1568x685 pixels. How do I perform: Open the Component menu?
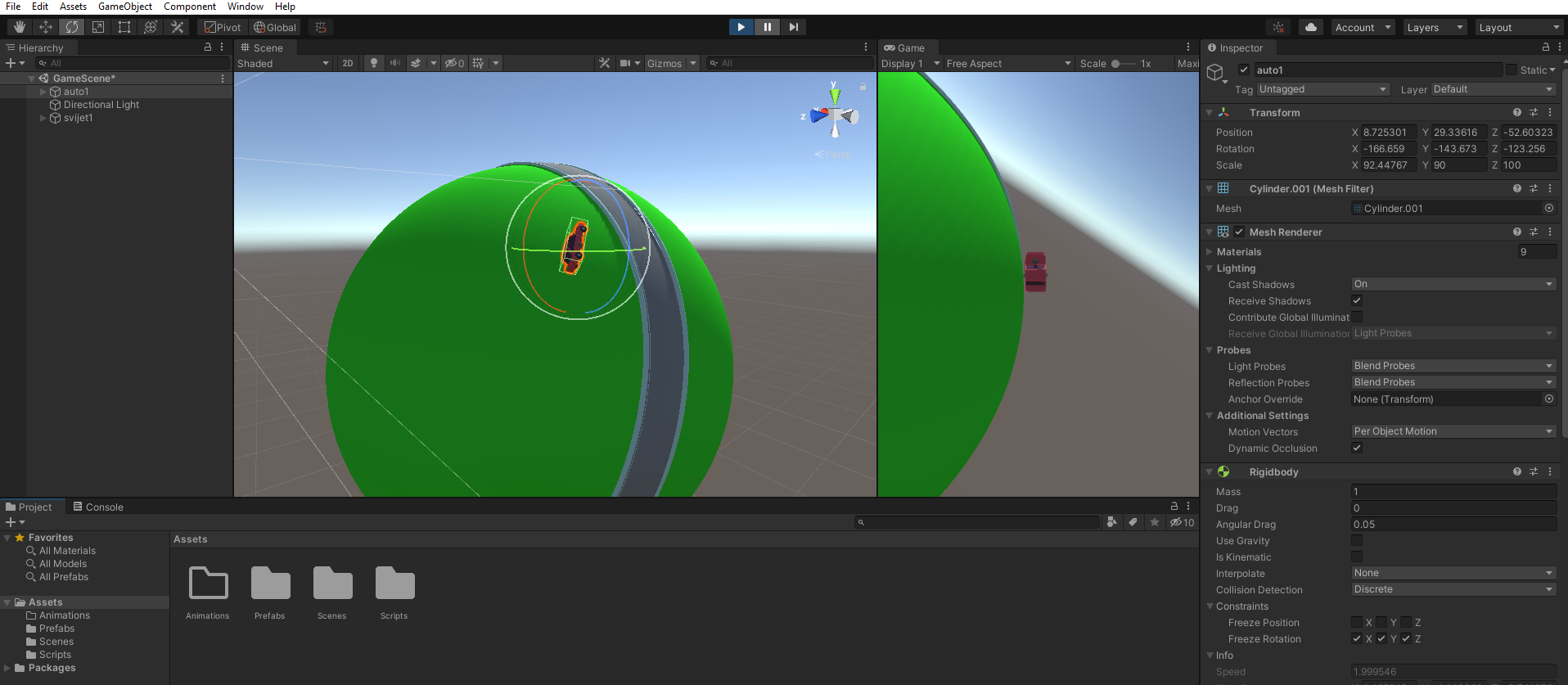point(190,7)
